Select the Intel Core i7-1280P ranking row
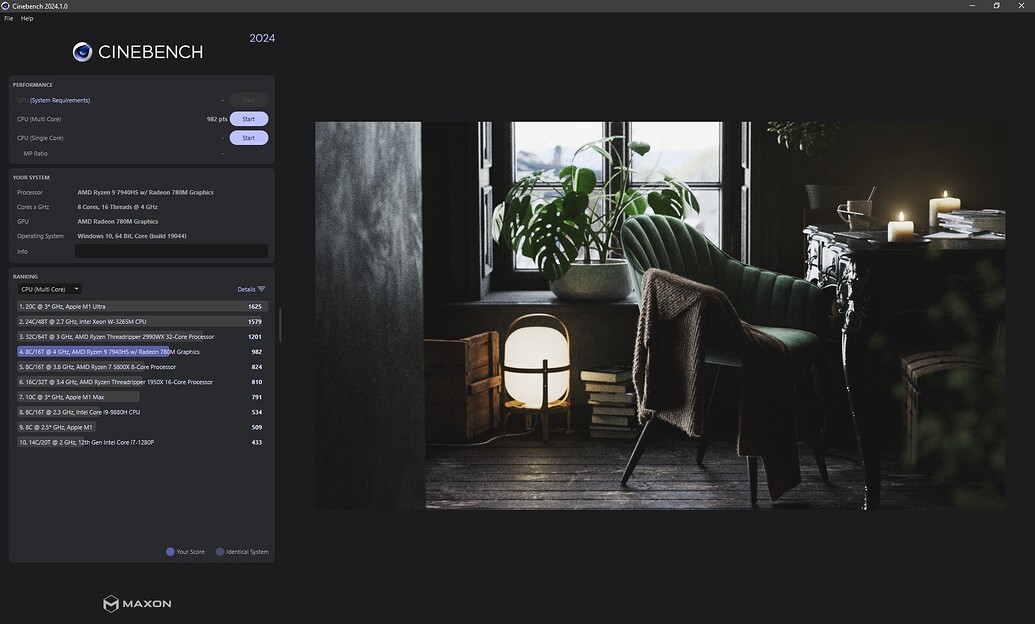The width and height of the screenshot is (1035, 624). click(x=142, y=442)
